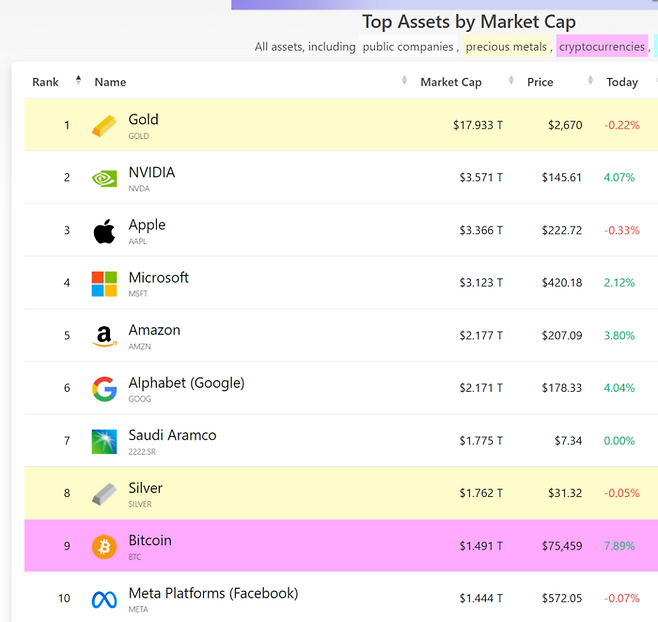658x622 pixels.
Task: Filter by cryptocurrencies tag
Action: pyautogui.click(x=601, y=47)
